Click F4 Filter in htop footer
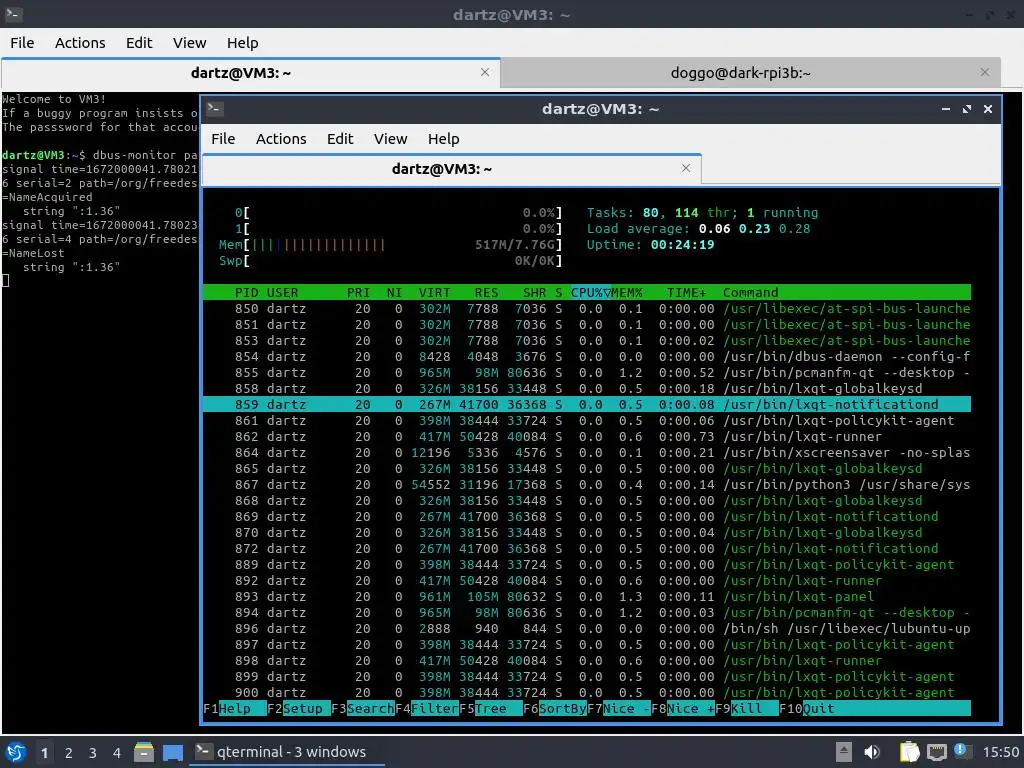Screen dimensions: 1024x768 (426, 709)
